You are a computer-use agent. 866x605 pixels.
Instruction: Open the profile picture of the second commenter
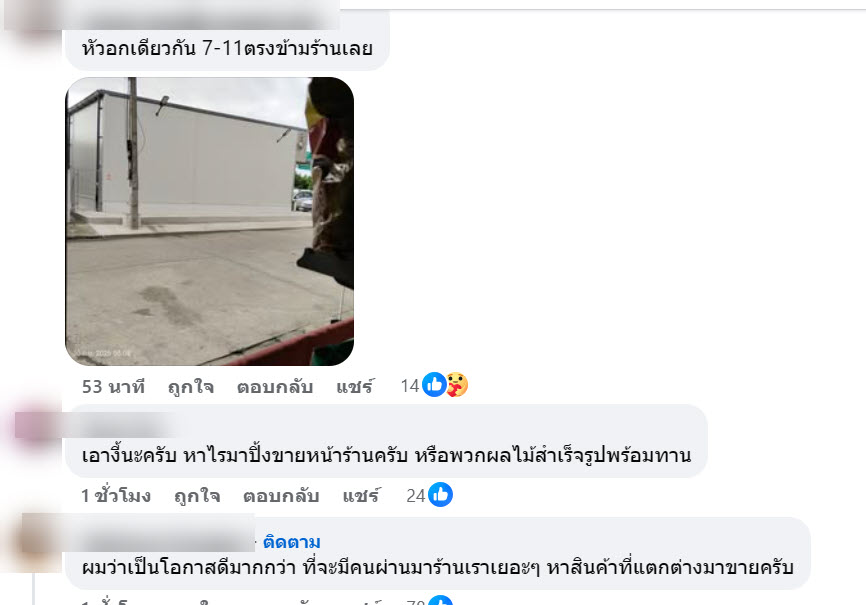[36, 429]
